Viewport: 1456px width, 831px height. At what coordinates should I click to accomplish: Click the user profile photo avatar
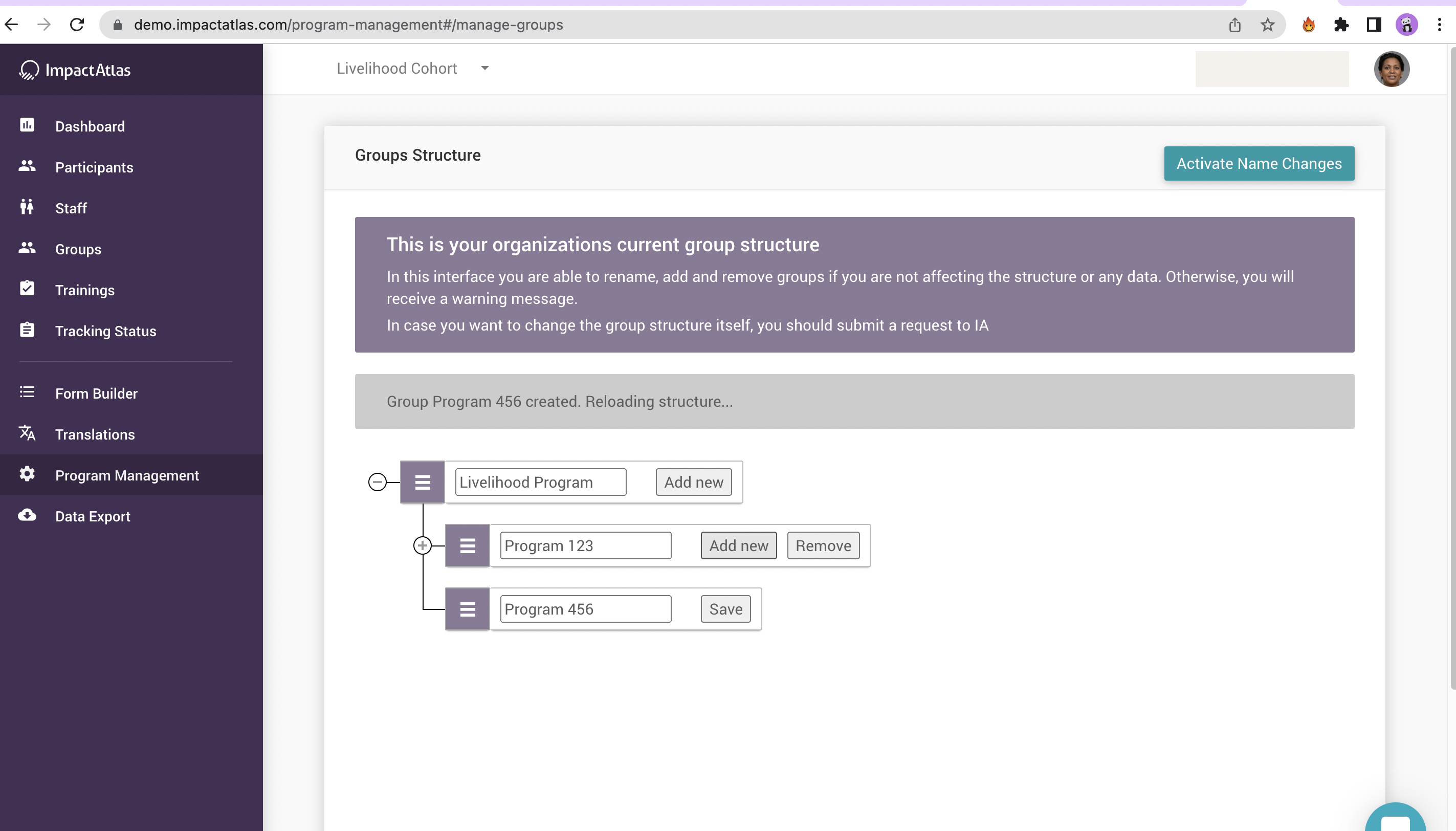click(1391, 69)
